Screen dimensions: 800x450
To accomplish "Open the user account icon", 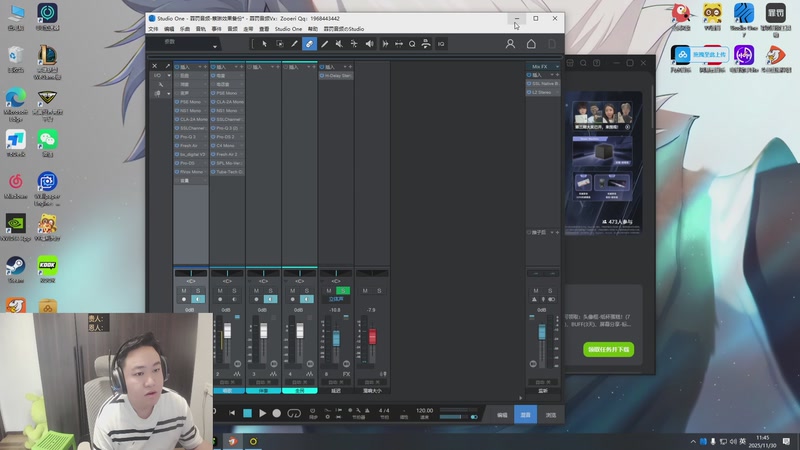I will pyautogui.click(x=510, y=44).
